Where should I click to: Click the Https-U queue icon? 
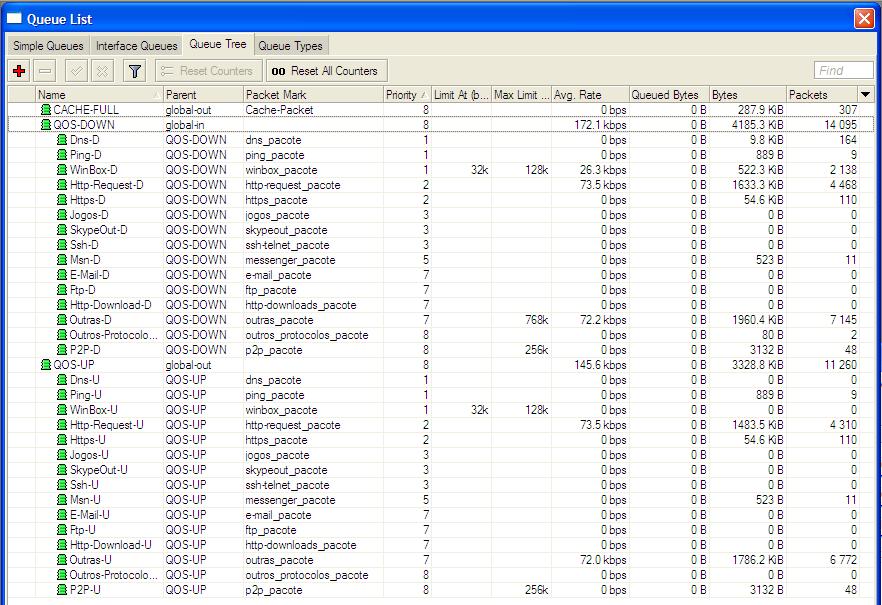[62, 440]
